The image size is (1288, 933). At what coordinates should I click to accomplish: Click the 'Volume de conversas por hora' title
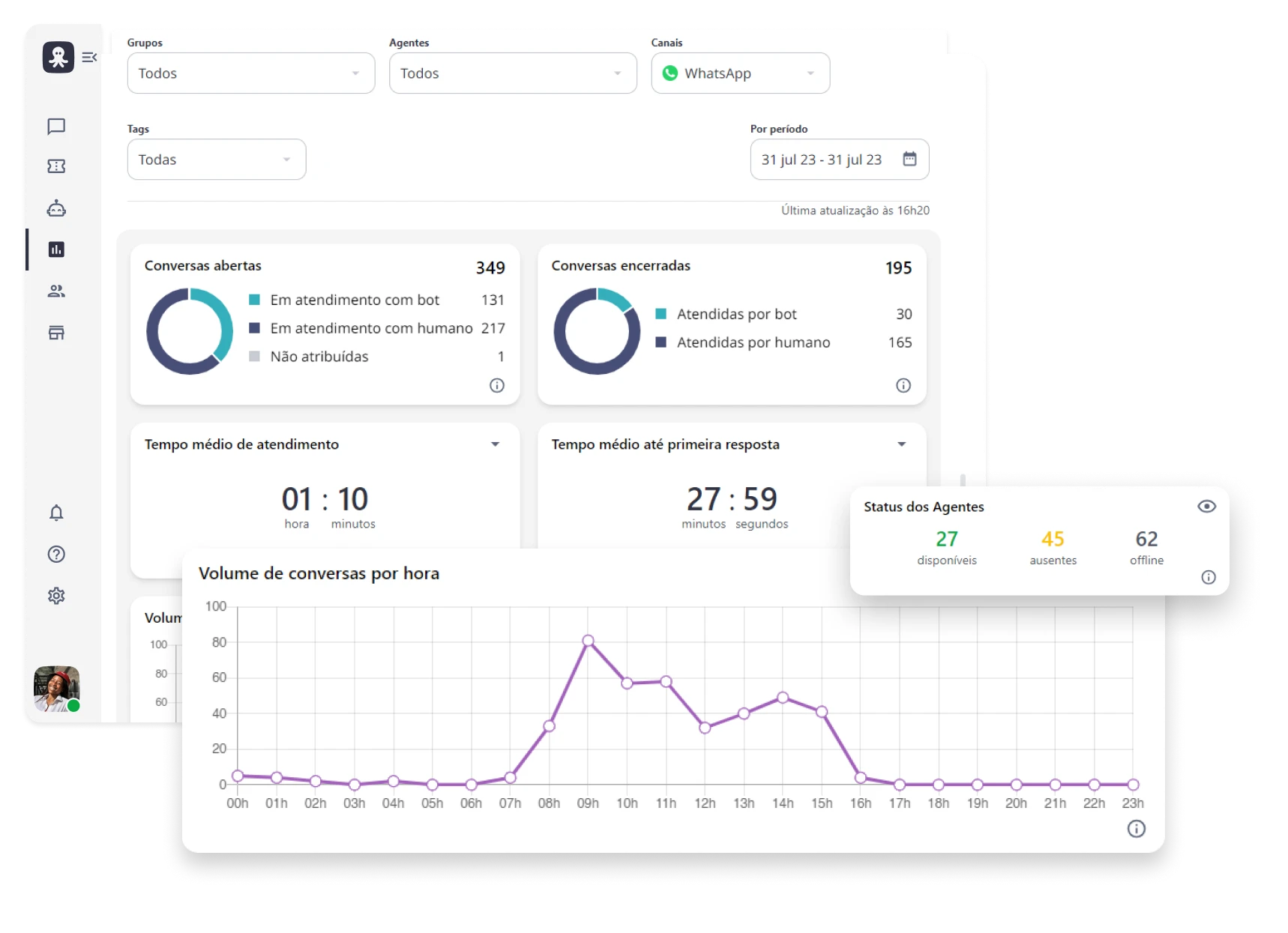coord(319,573)
